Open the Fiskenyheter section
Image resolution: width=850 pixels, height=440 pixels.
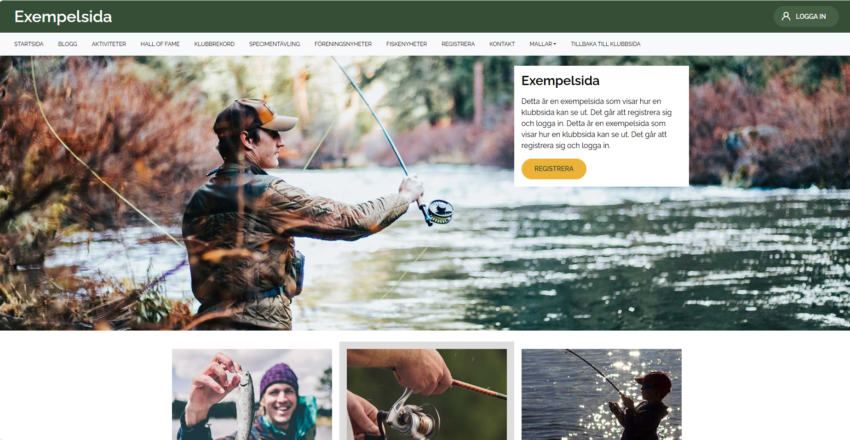(407, 44)
